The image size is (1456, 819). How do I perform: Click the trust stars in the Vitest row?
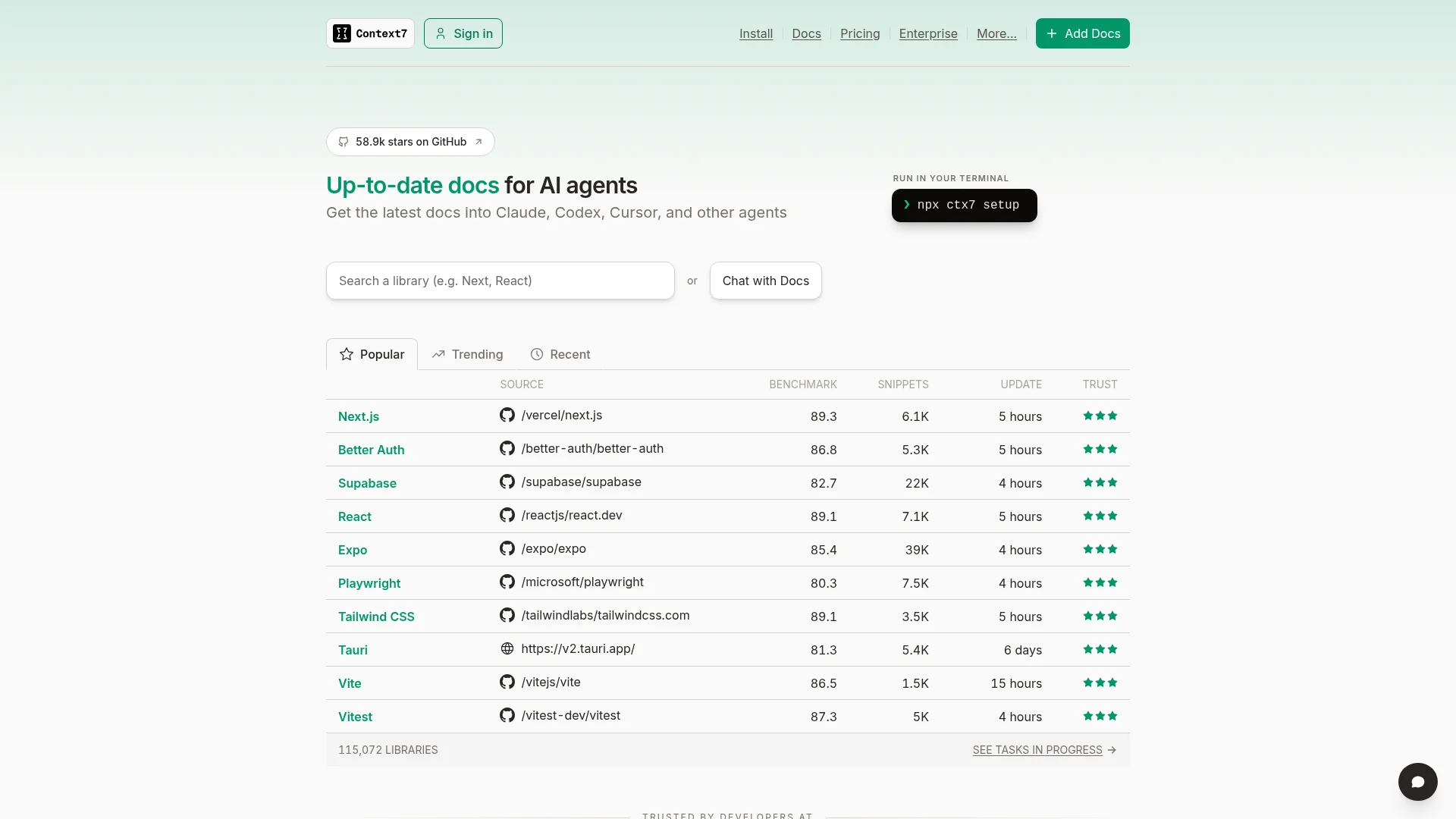(x=1100, y=716)
